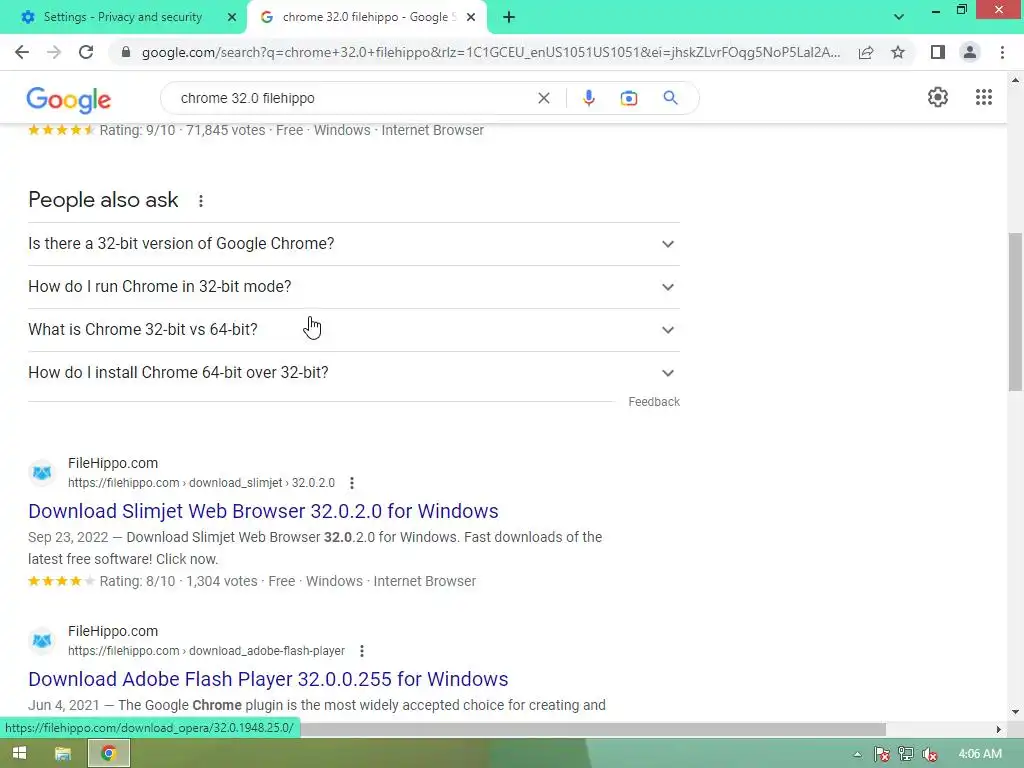
Task: Clear search box with X icon
Action: click(x=543, y=98)
